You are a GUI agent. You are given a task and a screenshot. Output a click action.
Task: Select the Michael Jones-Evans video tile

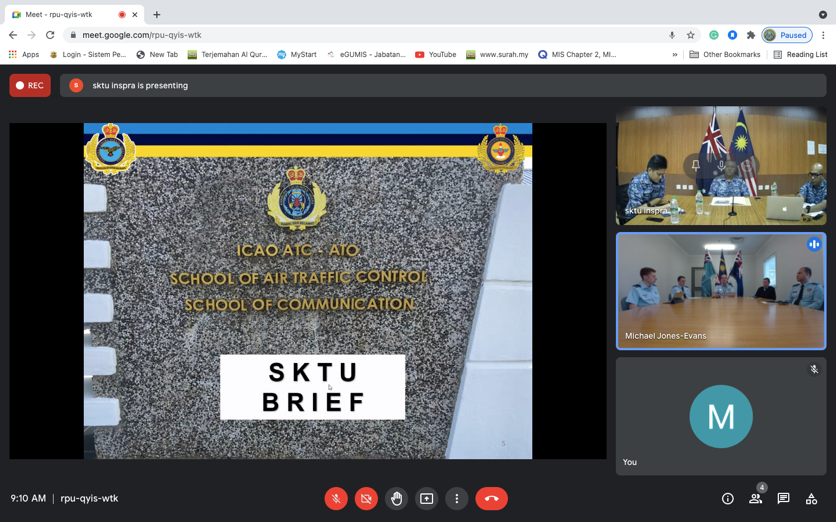click(721, 291)
